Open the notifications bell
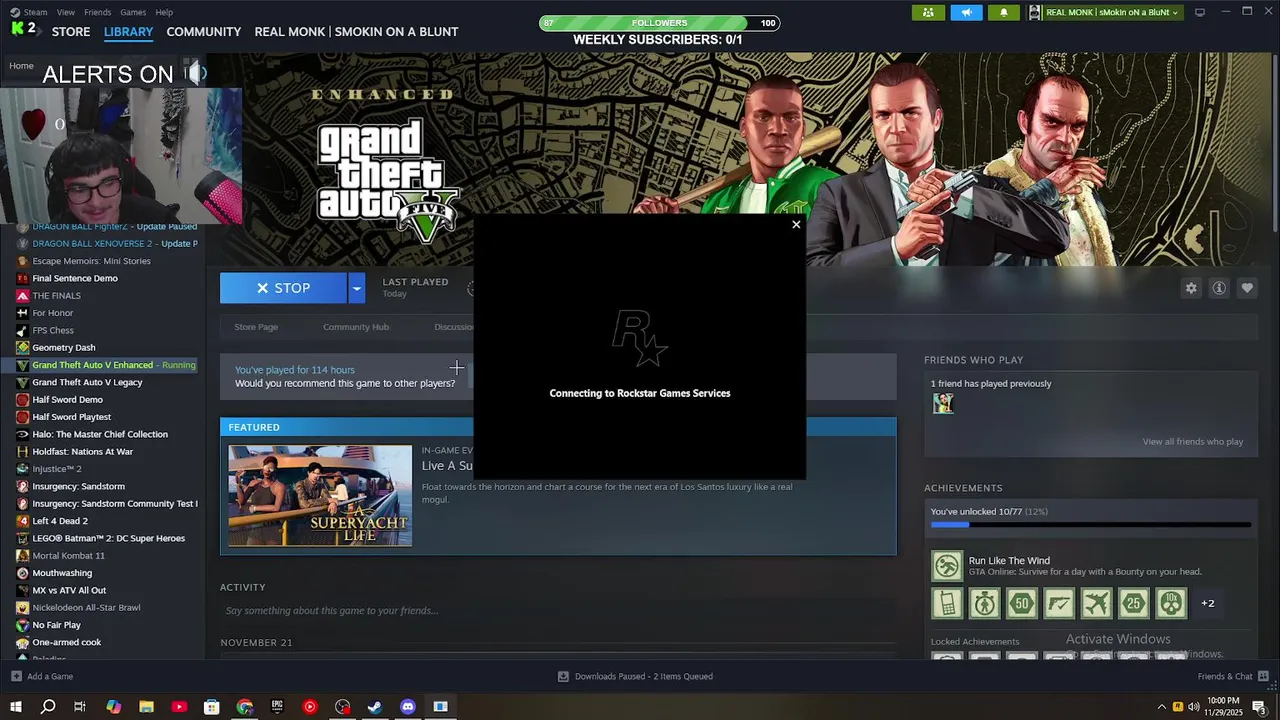The width and height of the screenshot is (1280, 720). click(x=1004, y=12)
